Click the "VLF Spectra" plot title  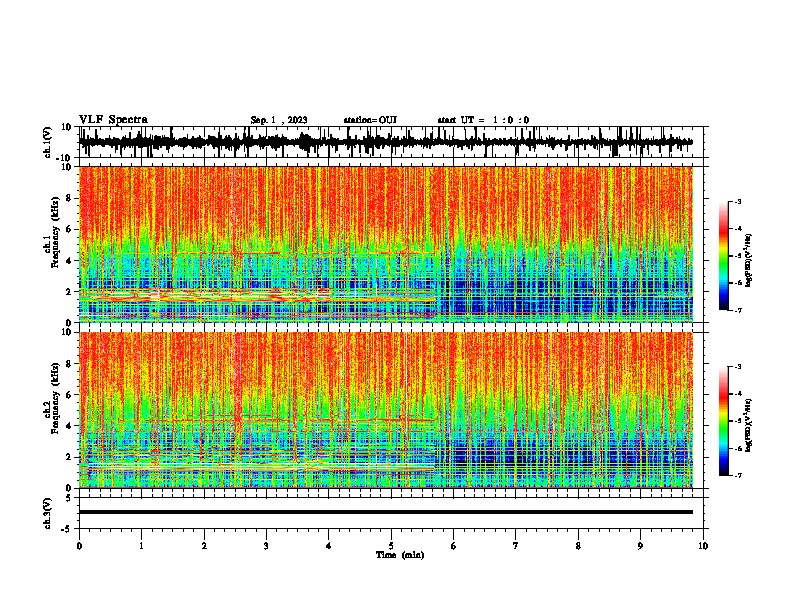click(113, 120)
